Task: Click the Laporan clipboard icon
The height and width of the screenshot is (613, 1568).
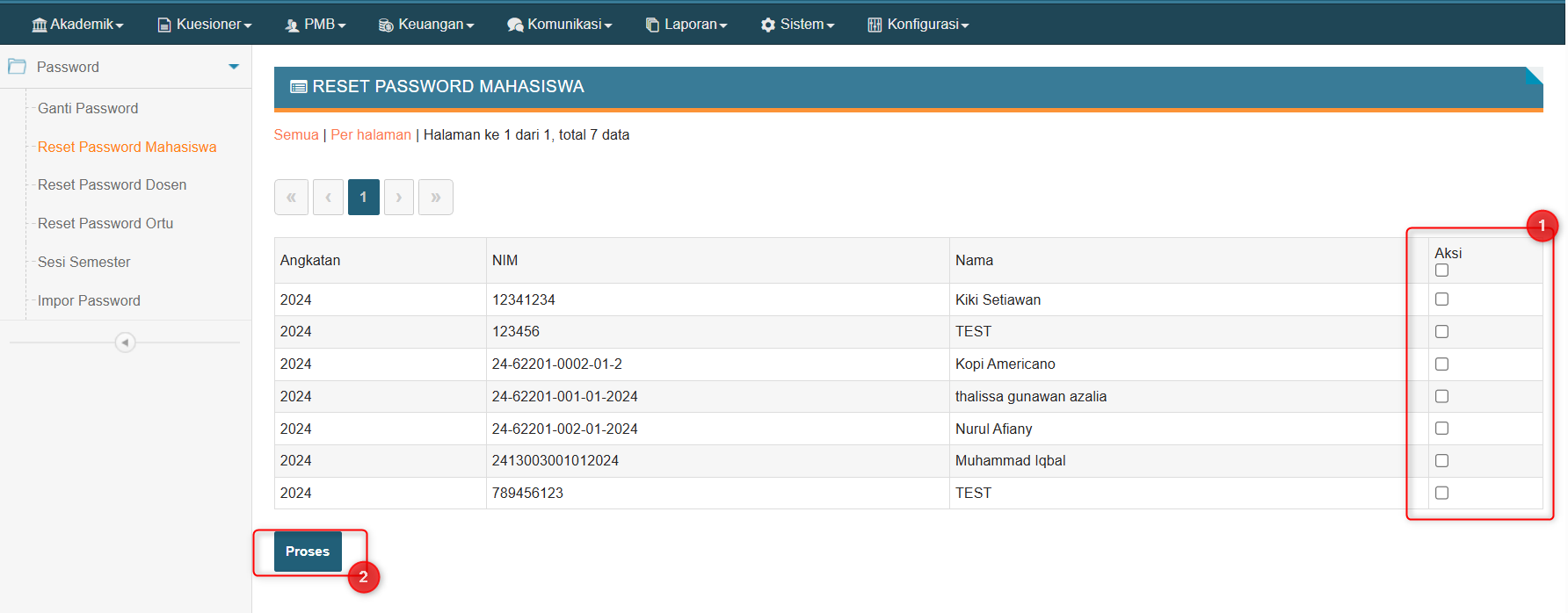Action: (x=652, y=25)
